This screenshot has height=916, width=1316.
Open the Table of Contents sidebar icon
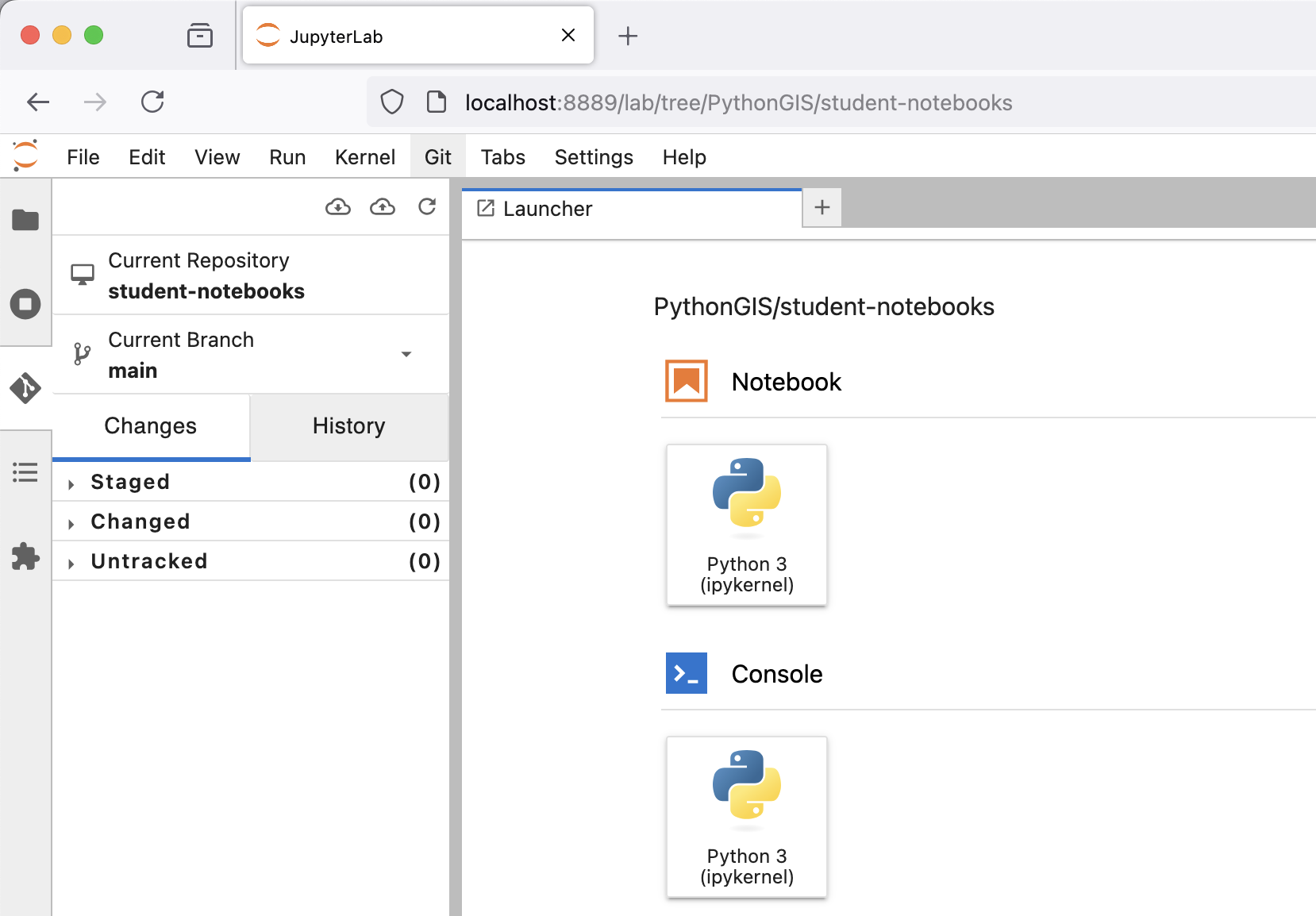tap(25, 472)
